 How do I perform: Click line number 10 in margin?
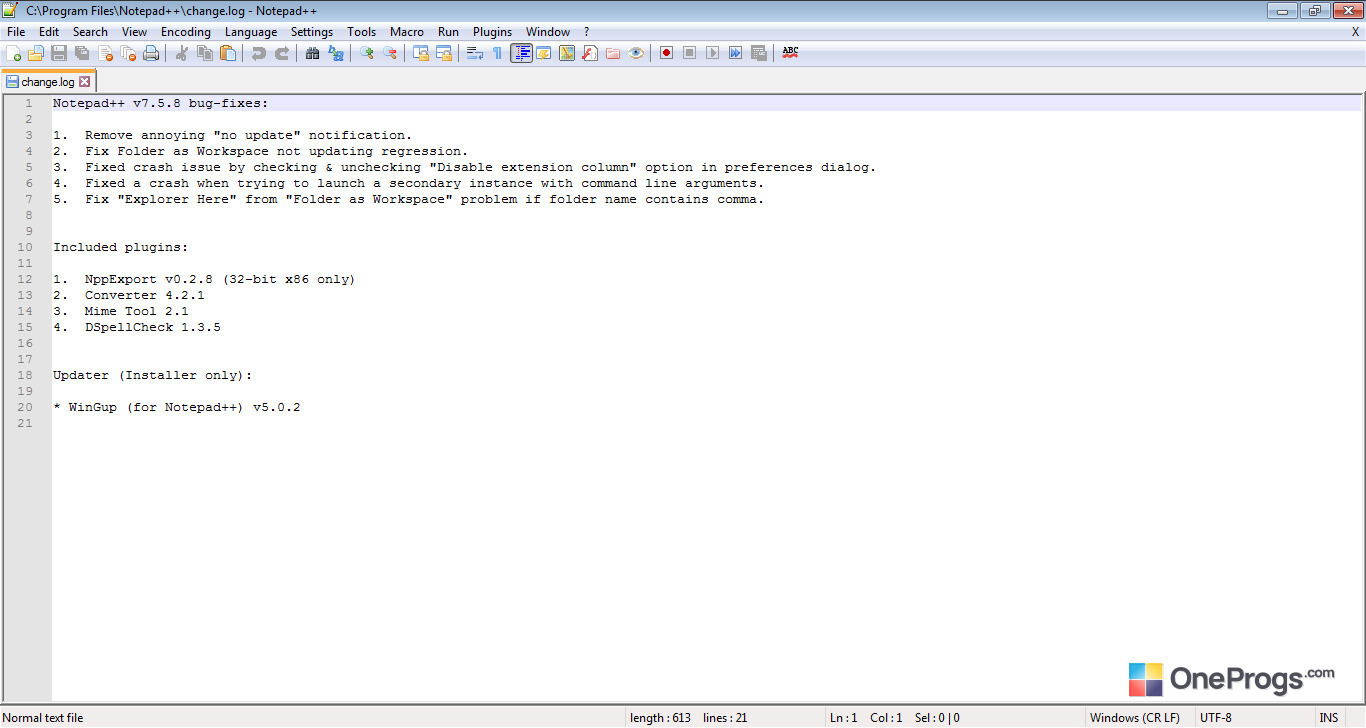point(25,247)
